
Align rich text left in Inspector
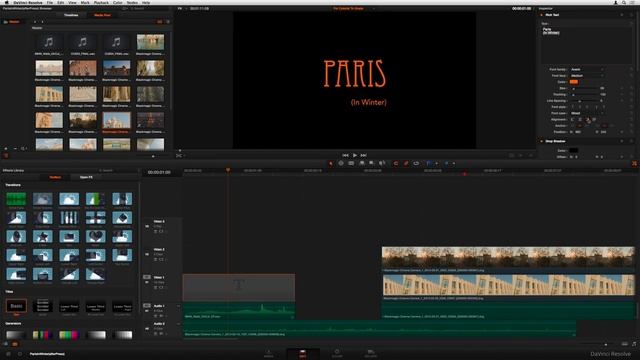pyautogui.click(x=573, y=120)
